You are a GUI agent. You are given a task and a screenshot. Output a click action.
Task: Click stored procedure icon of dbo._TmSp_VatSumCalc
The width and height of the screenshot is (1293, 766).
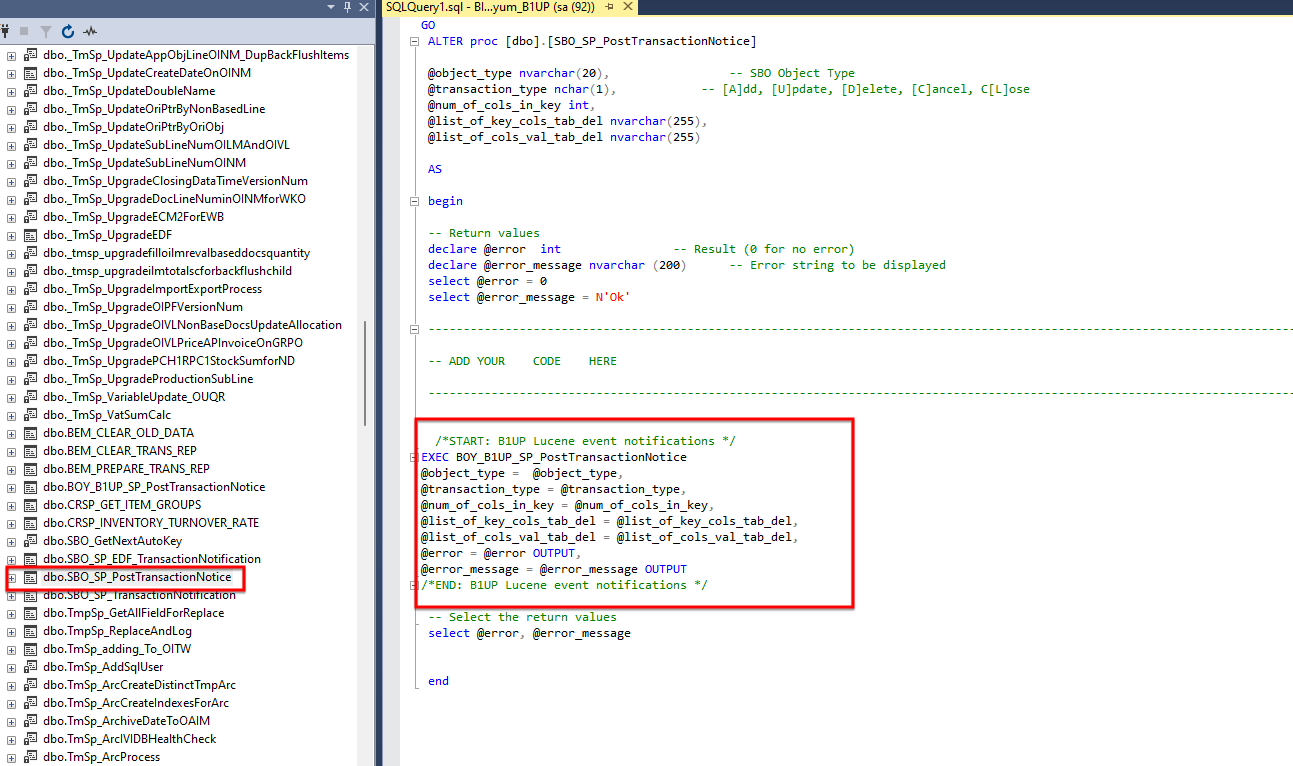(31, 415)
